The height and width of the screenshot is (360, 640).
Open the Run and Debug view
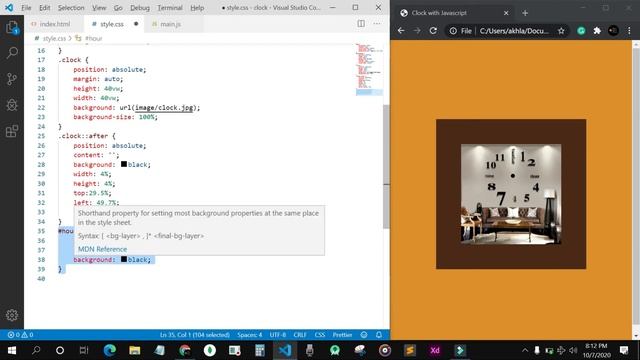coord(12,105)
